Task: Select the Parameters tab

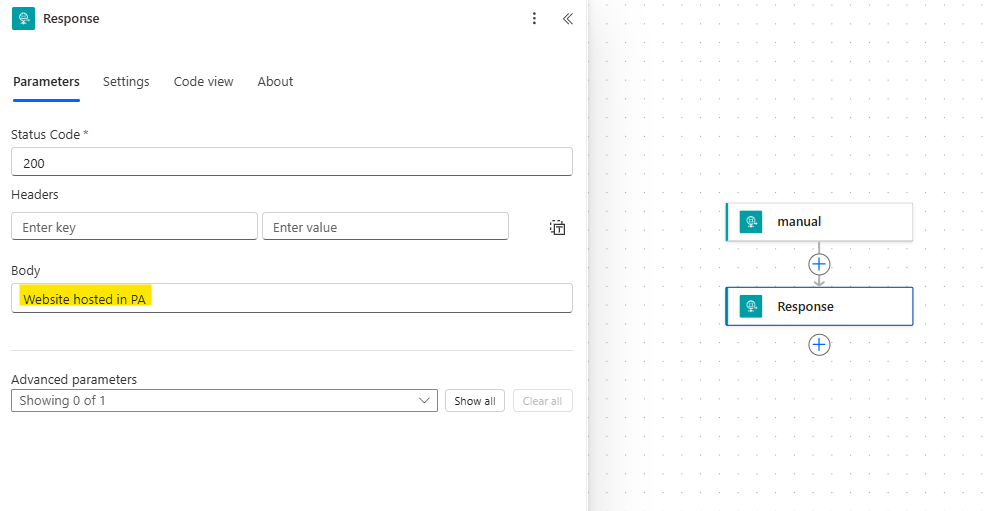Action: point(46,81)
